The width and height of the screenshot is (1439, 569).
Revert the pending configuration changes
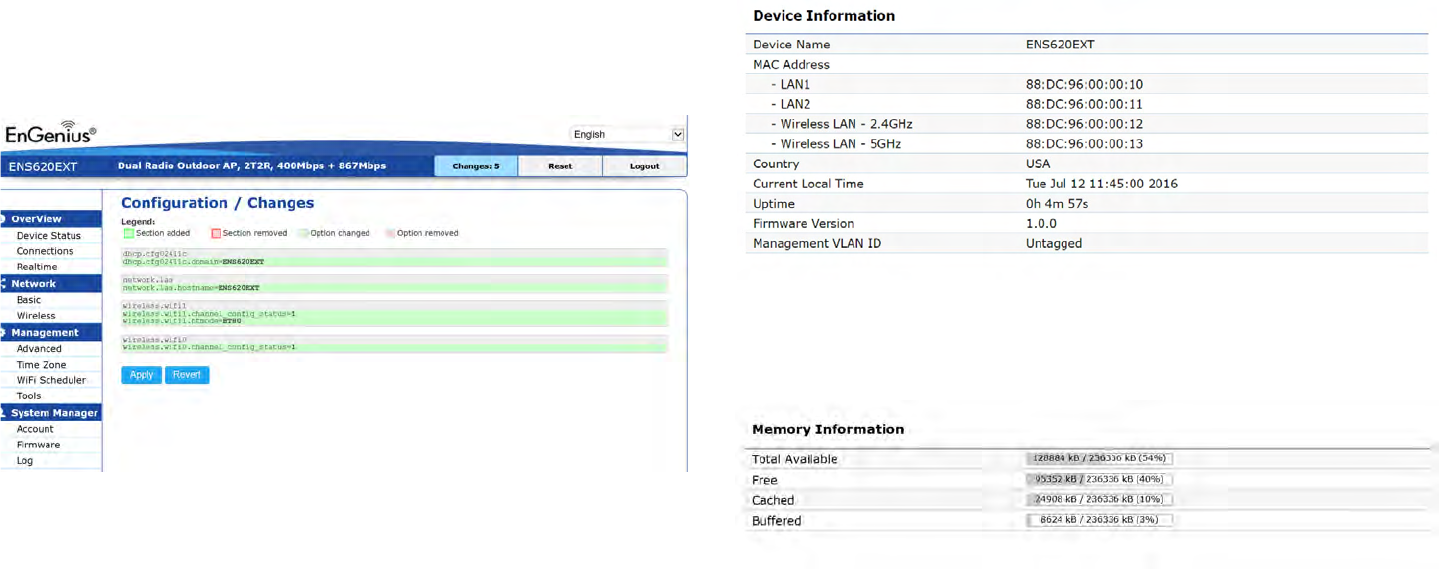(187, 375)
